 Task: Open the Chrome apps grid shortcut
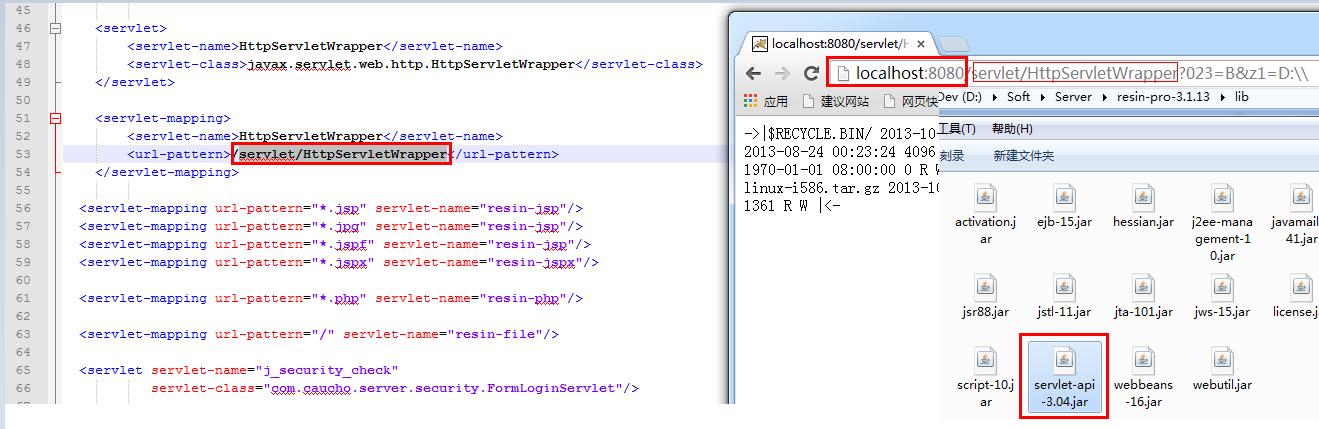(x=752, y=101)
